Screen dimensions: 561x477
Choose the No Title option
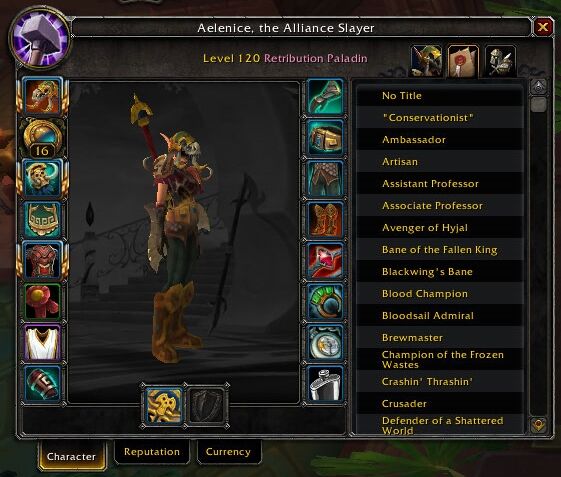tap(439, 96)
